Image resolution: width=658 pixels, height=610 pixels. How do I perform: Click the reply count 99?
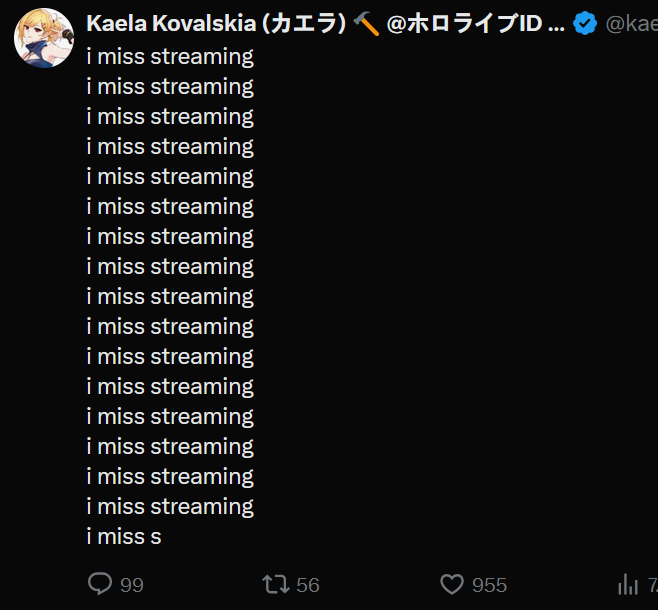click(132, 585)
